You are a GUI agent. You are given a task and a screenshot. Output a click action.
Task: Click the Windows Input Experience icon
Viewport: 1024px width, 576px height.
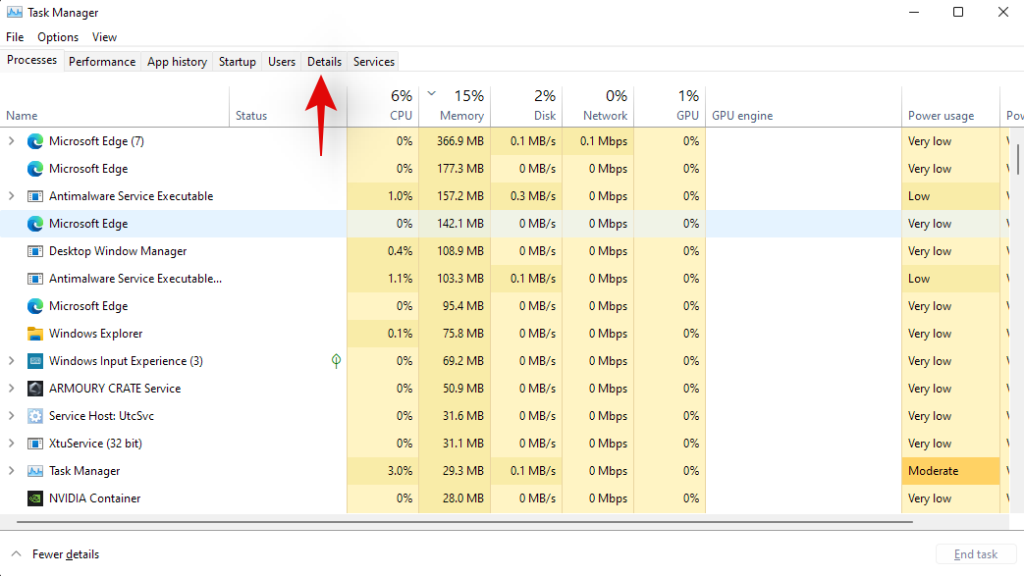pos(35,361)
